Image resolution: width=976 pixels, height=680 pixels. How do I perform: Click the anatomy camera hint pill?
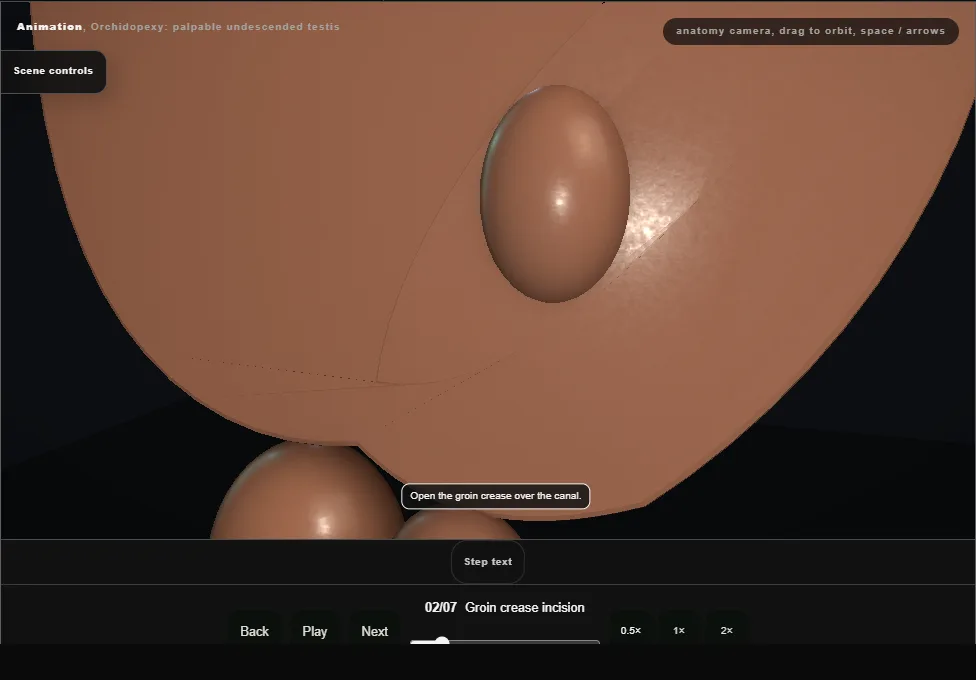pos(810,31)
